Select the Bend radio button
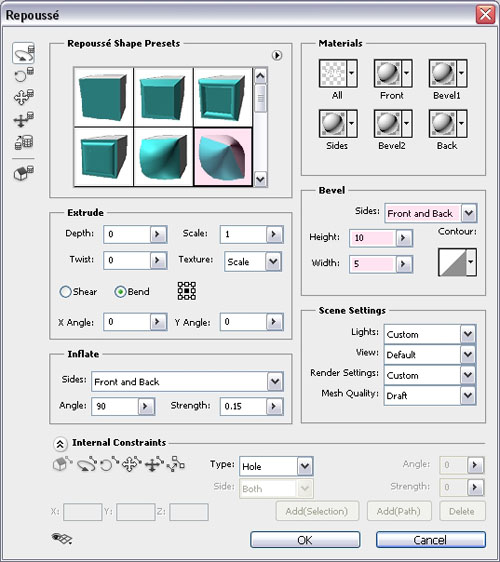This screenshot has width=500, height=562. click(x=120, y=292)
